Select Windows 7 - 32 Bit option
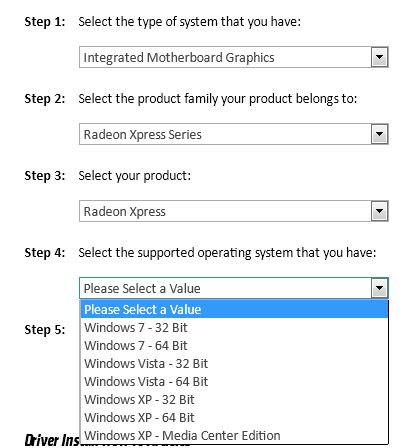Screen dimensions: 414x448 (234, 328)
